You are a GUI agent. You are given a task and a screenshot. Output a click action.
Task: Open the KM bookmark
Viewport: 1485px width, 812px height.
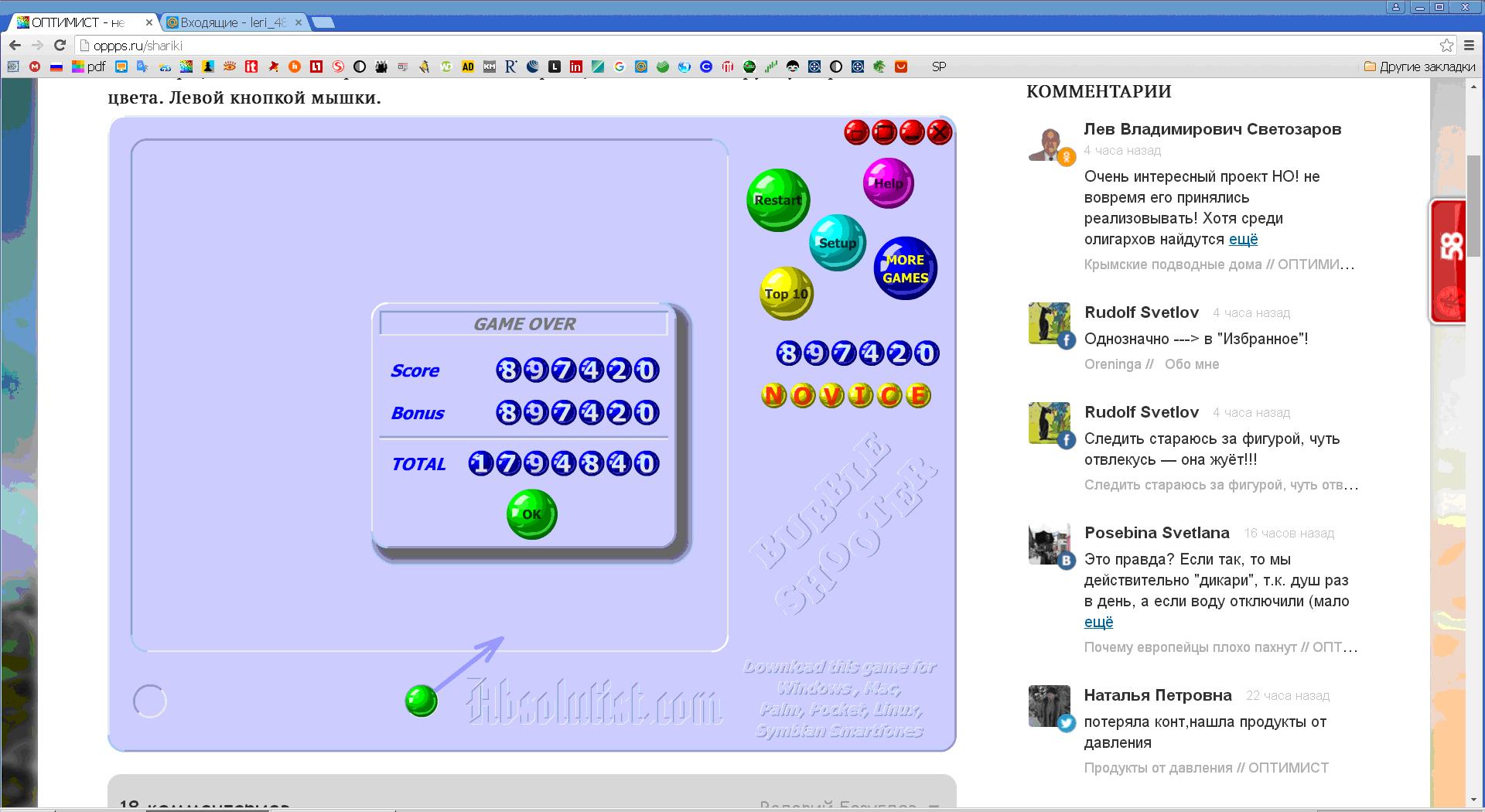pyautogui.click(x=490, y=67)
